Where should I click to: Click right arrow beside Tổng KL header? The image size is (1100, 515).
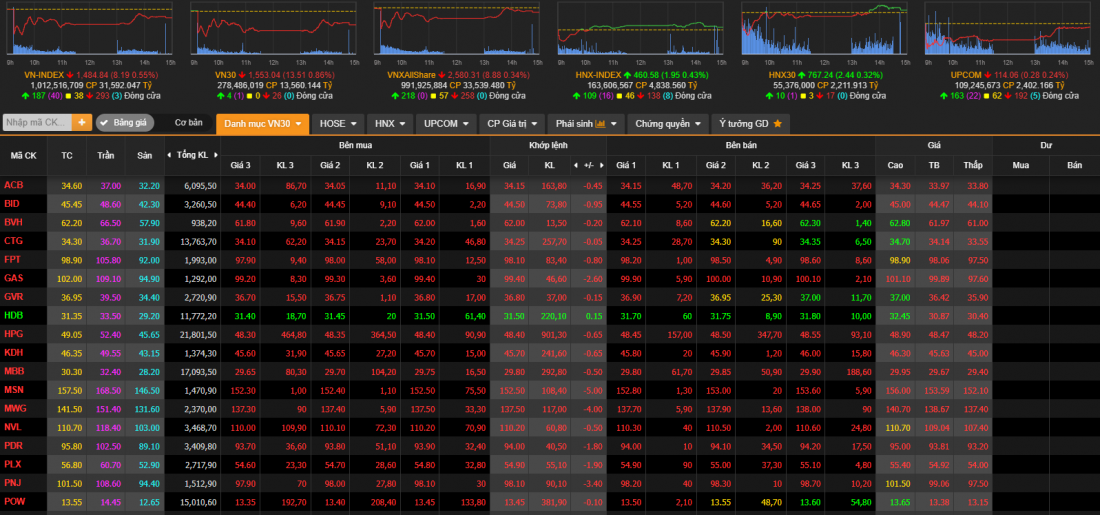tap(215, 156)
